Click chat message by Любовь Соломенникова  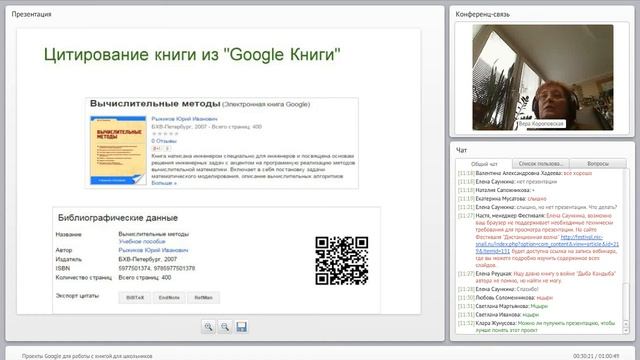[x=505, y=298]
